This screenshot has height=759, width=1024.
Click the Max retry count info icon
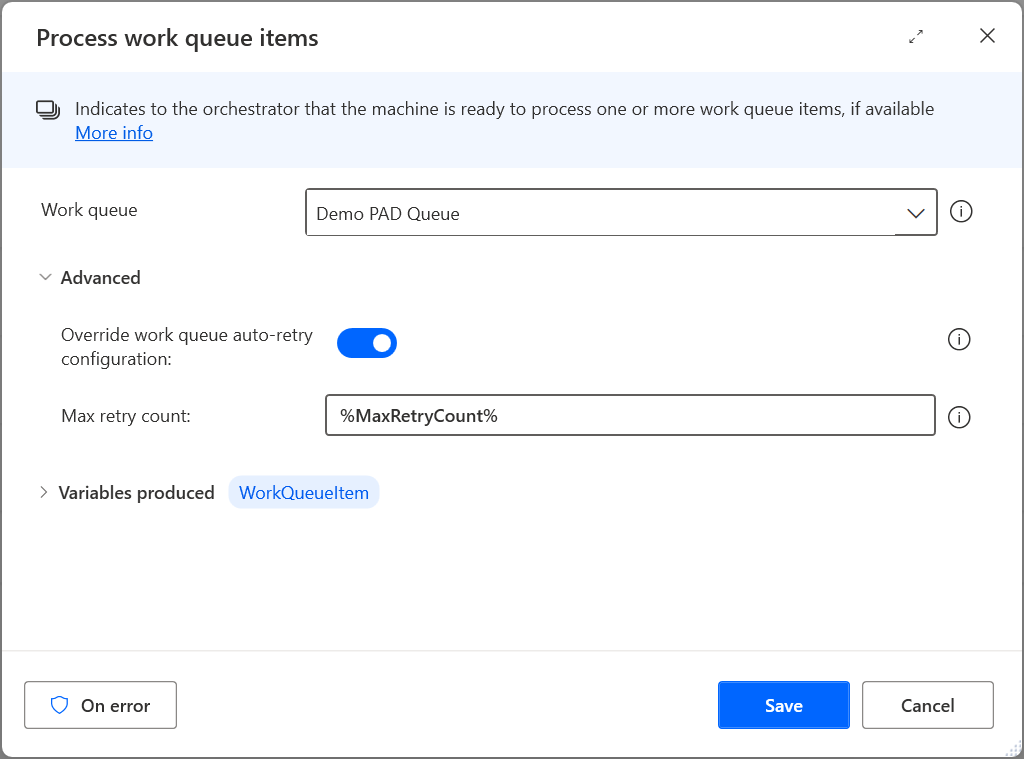958,417
